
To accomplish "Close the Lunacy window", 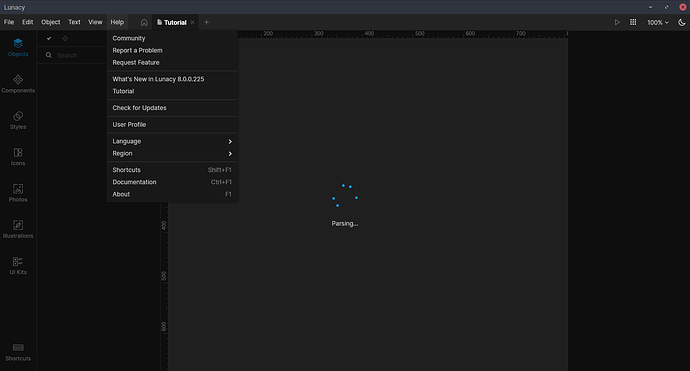I will pyautogui.click(x=683, y=7).
